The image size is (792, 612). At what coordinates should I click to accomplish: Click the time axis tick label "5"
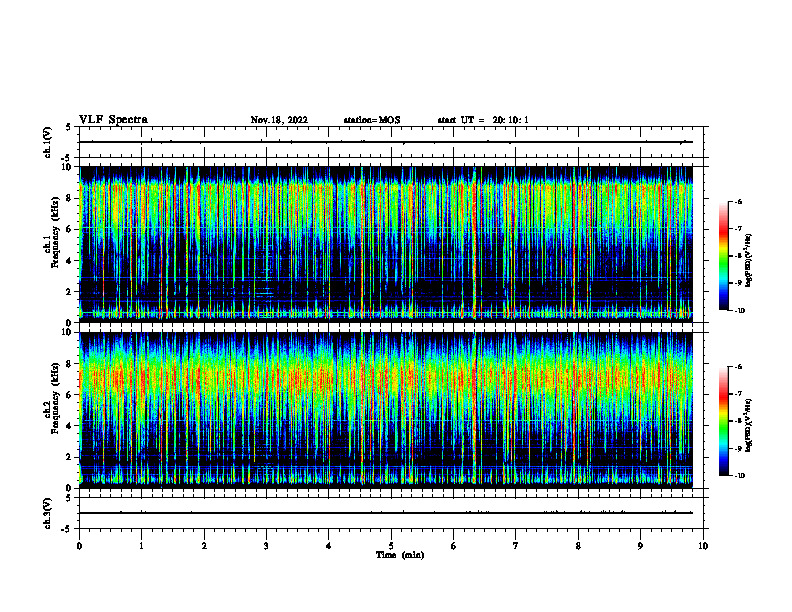click(x=391, y=546)
